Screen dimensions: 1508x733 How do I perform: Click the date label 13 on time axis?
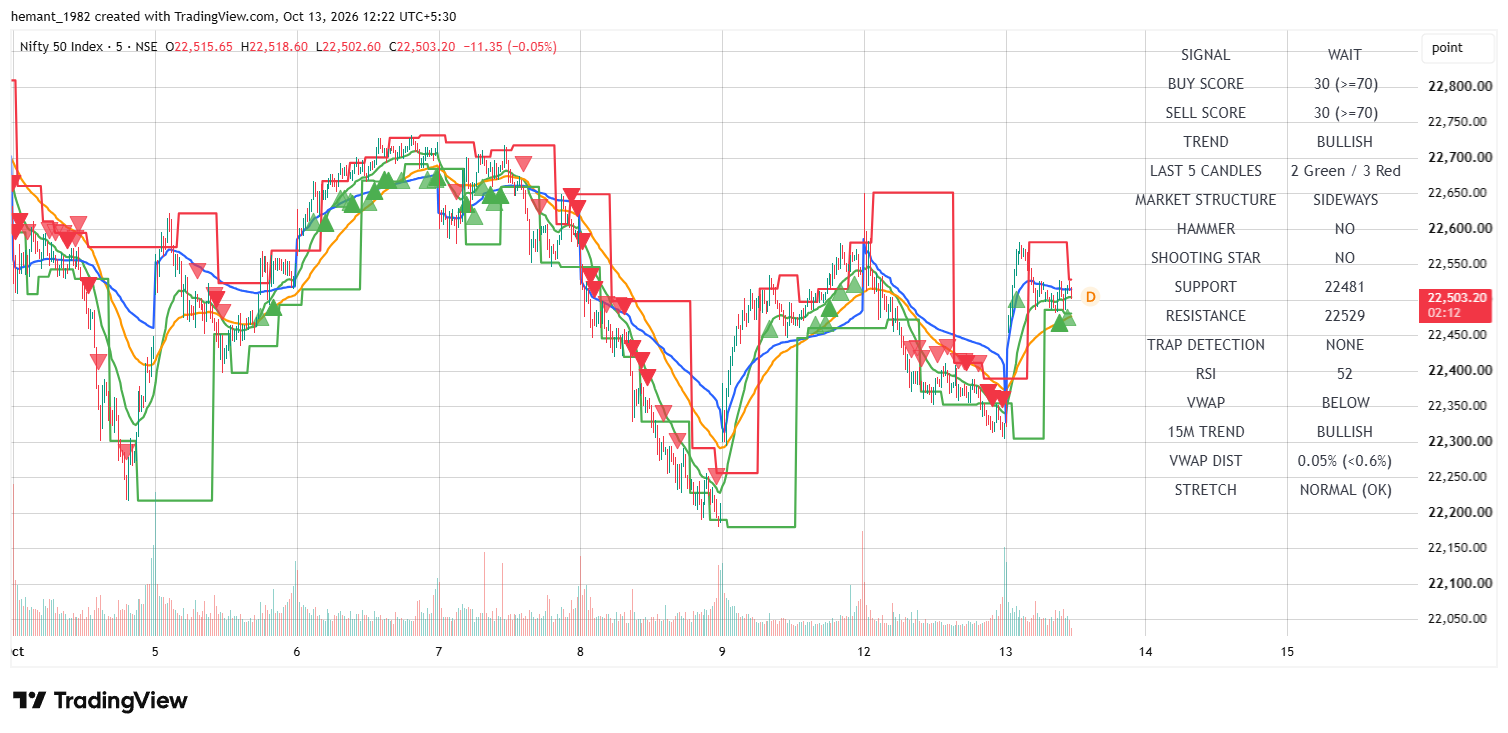click(x=1005, y=651)
